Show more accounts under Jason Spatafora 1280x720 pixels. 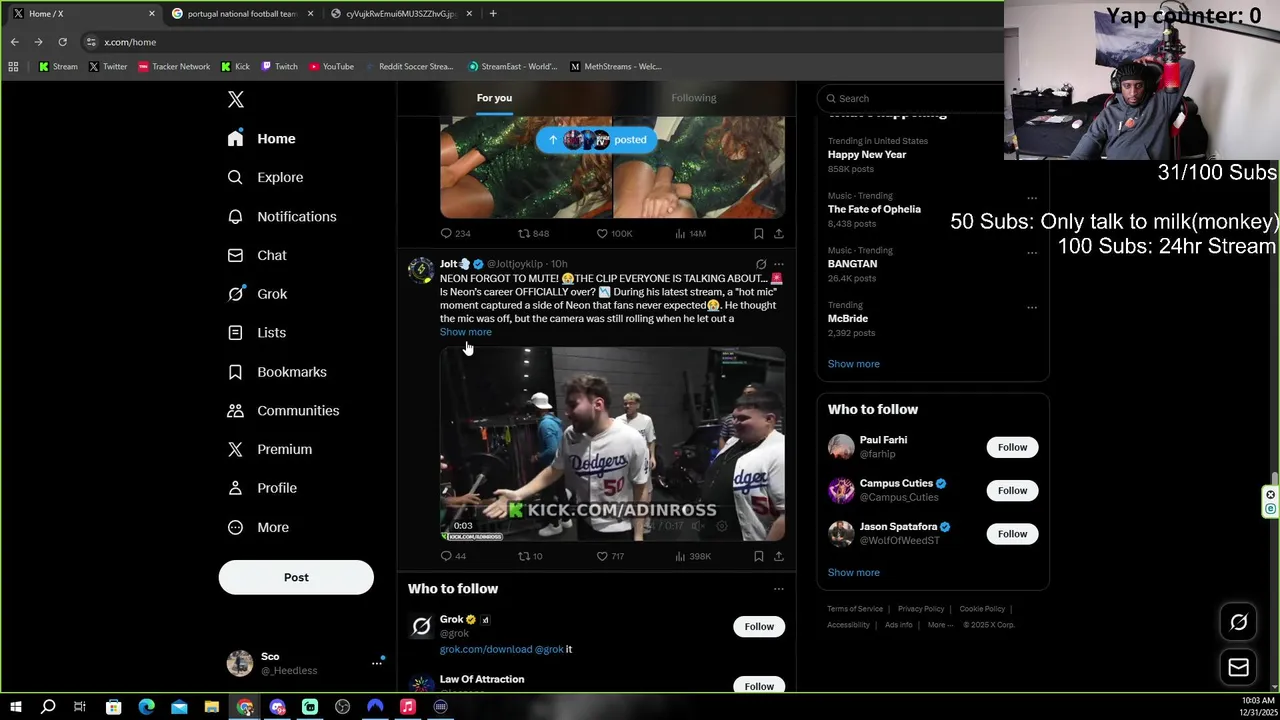853,573
